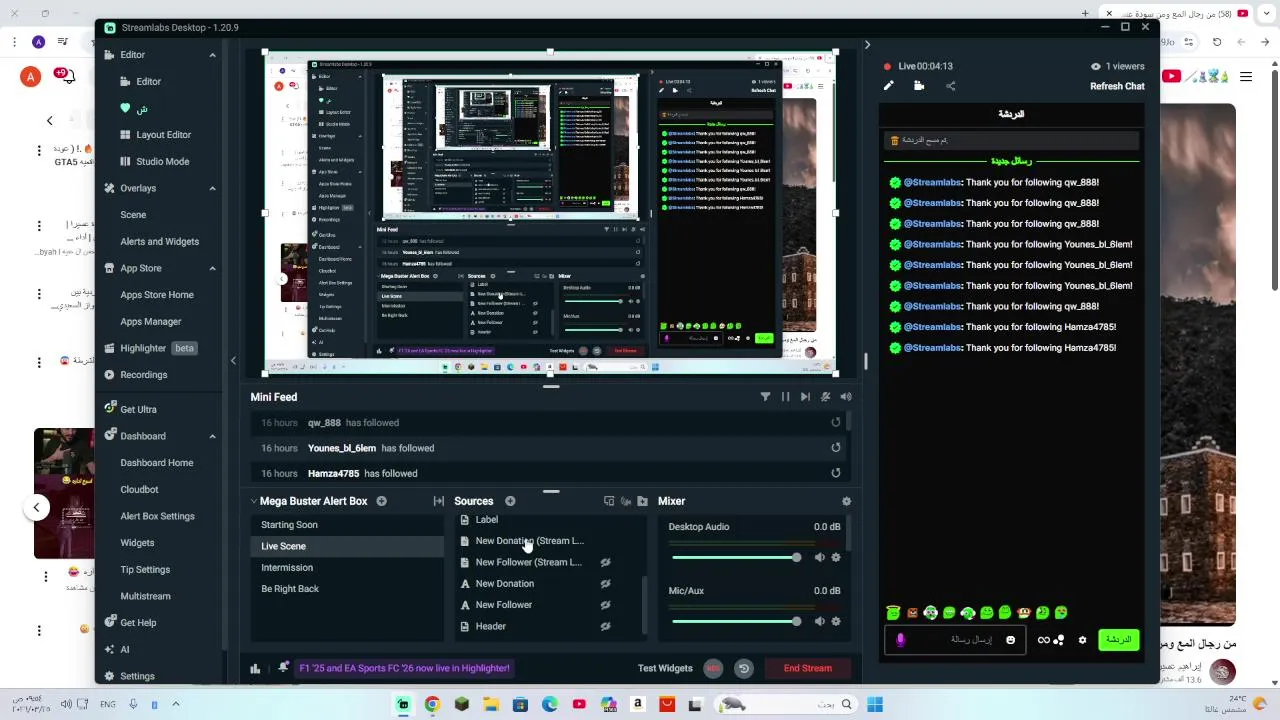Open Chrome from the Windows taskbar

tap(432, 705)
